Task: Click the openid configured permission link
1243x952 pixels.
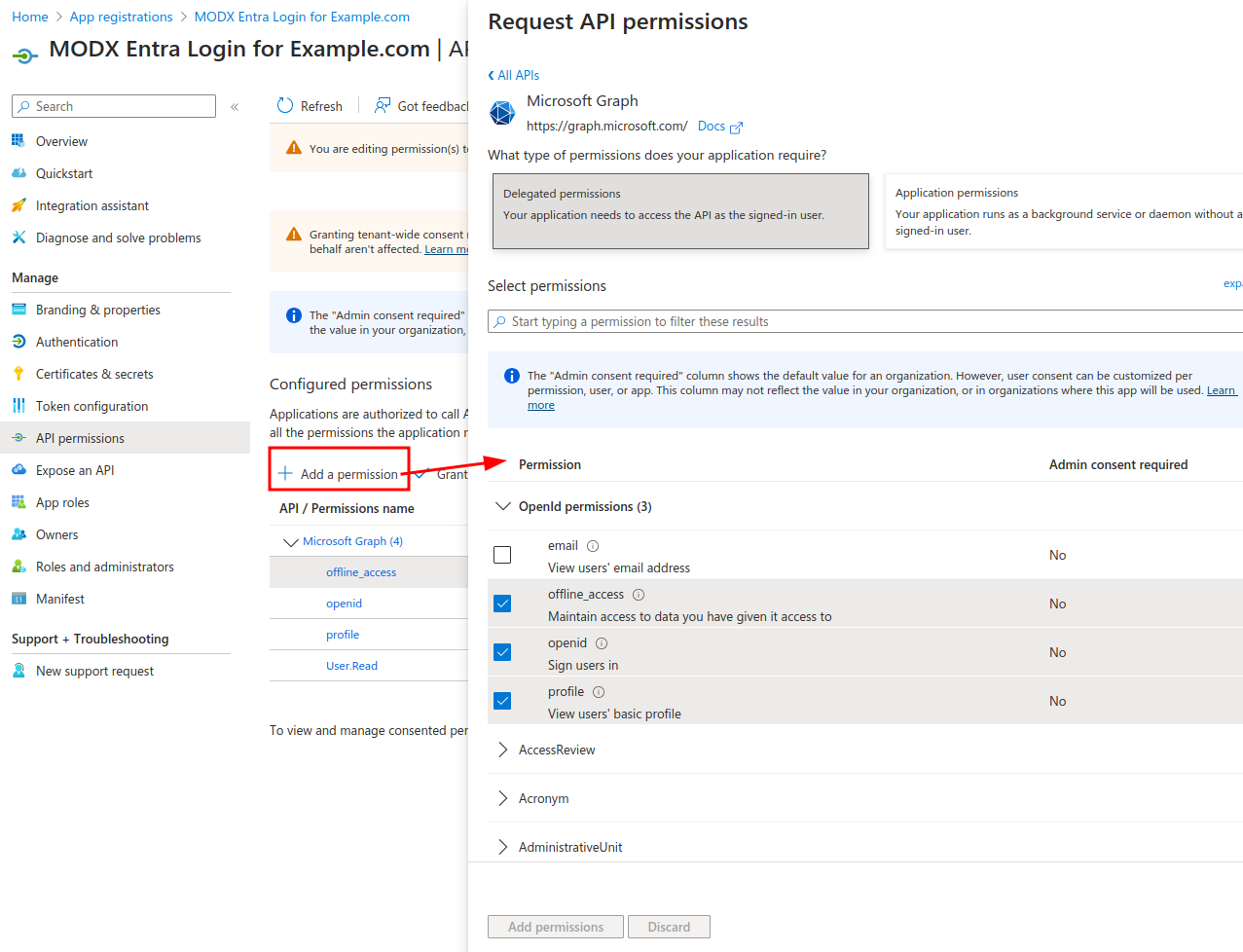Action: tap(344, 604)
